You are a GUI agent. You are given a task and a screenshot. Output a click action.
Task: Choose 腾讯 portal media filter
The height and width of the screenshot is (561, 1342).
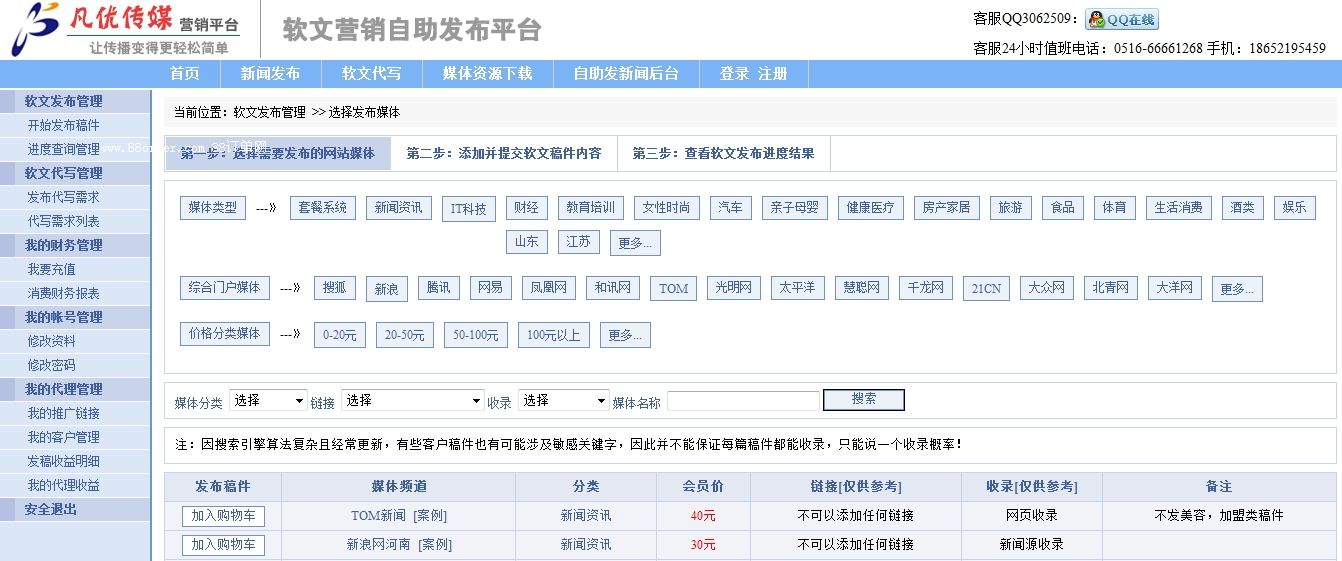click(438, 289)
